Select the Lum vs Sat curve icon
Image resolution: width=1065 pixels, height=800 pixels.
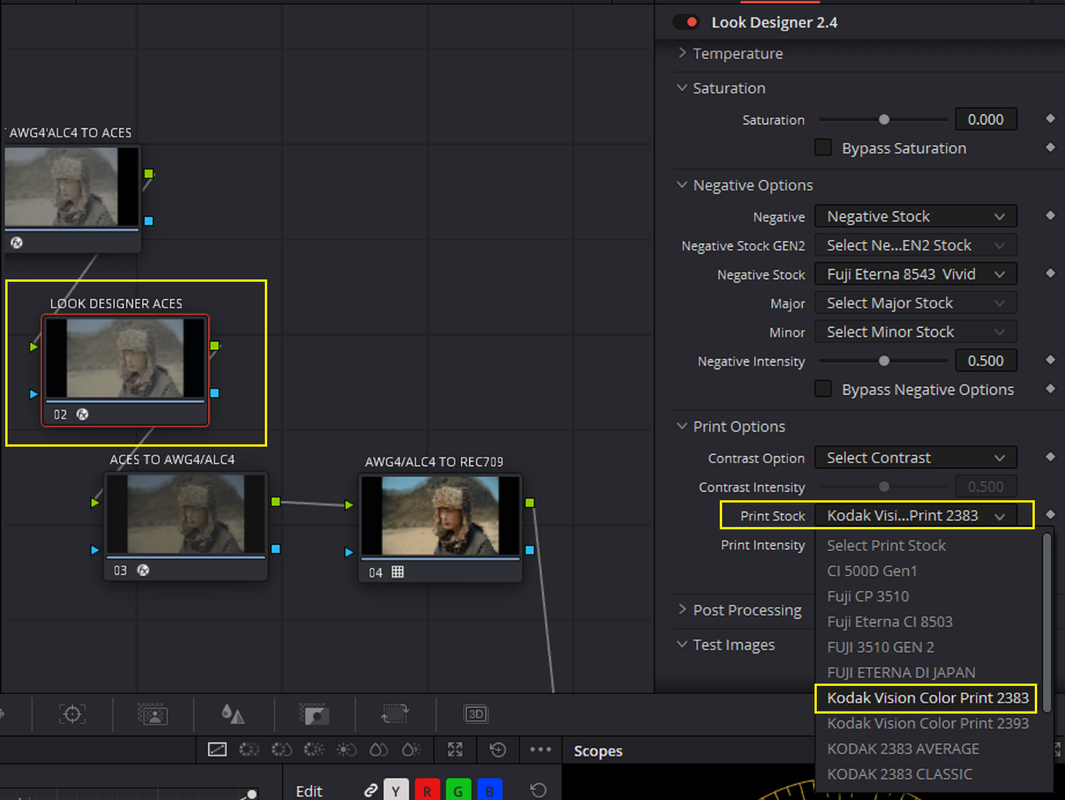(346, 749)
